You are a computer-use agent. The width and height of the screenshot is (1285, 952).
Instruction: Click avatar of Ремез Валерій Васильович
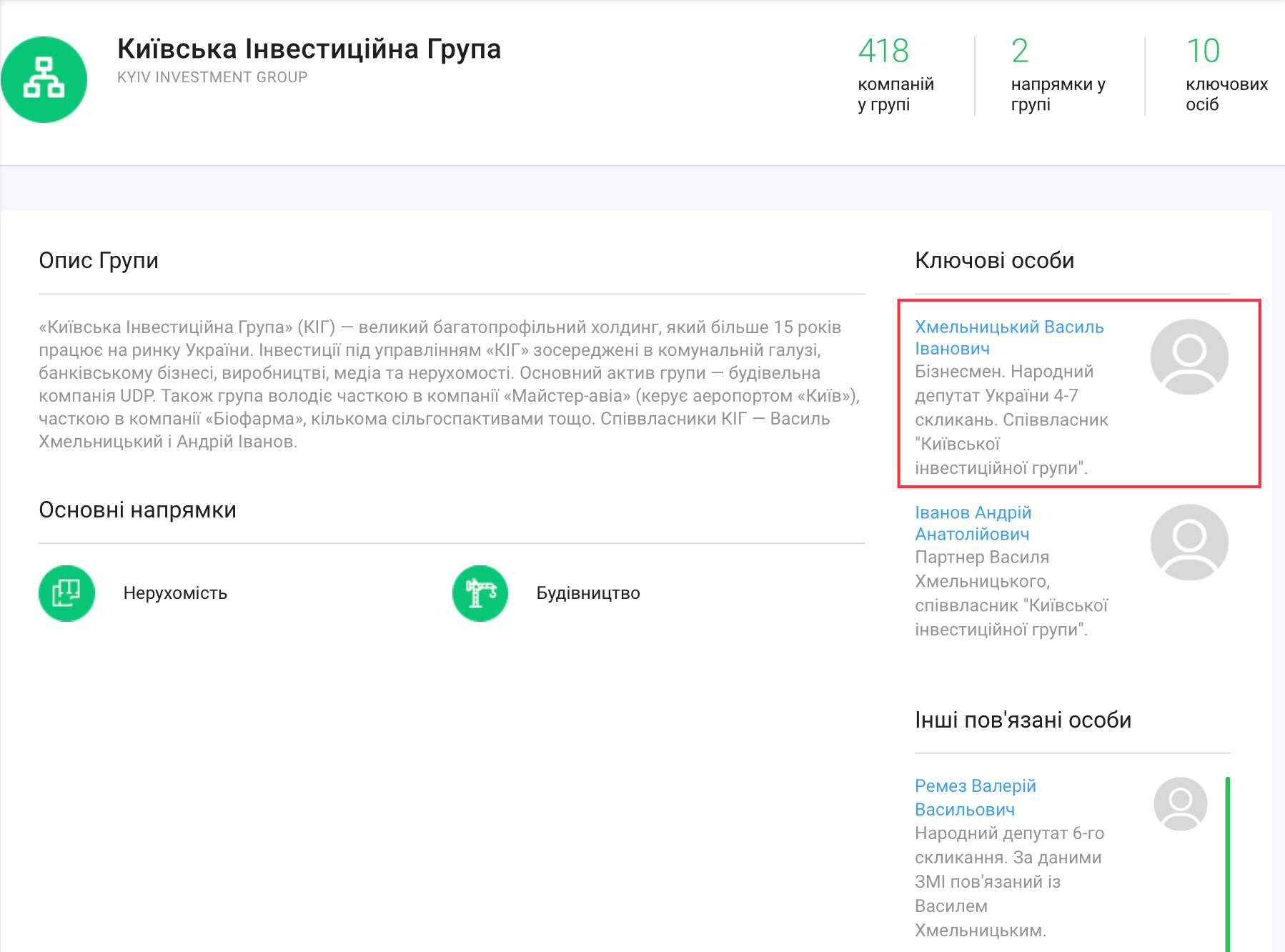click(x=1180, y=803)
